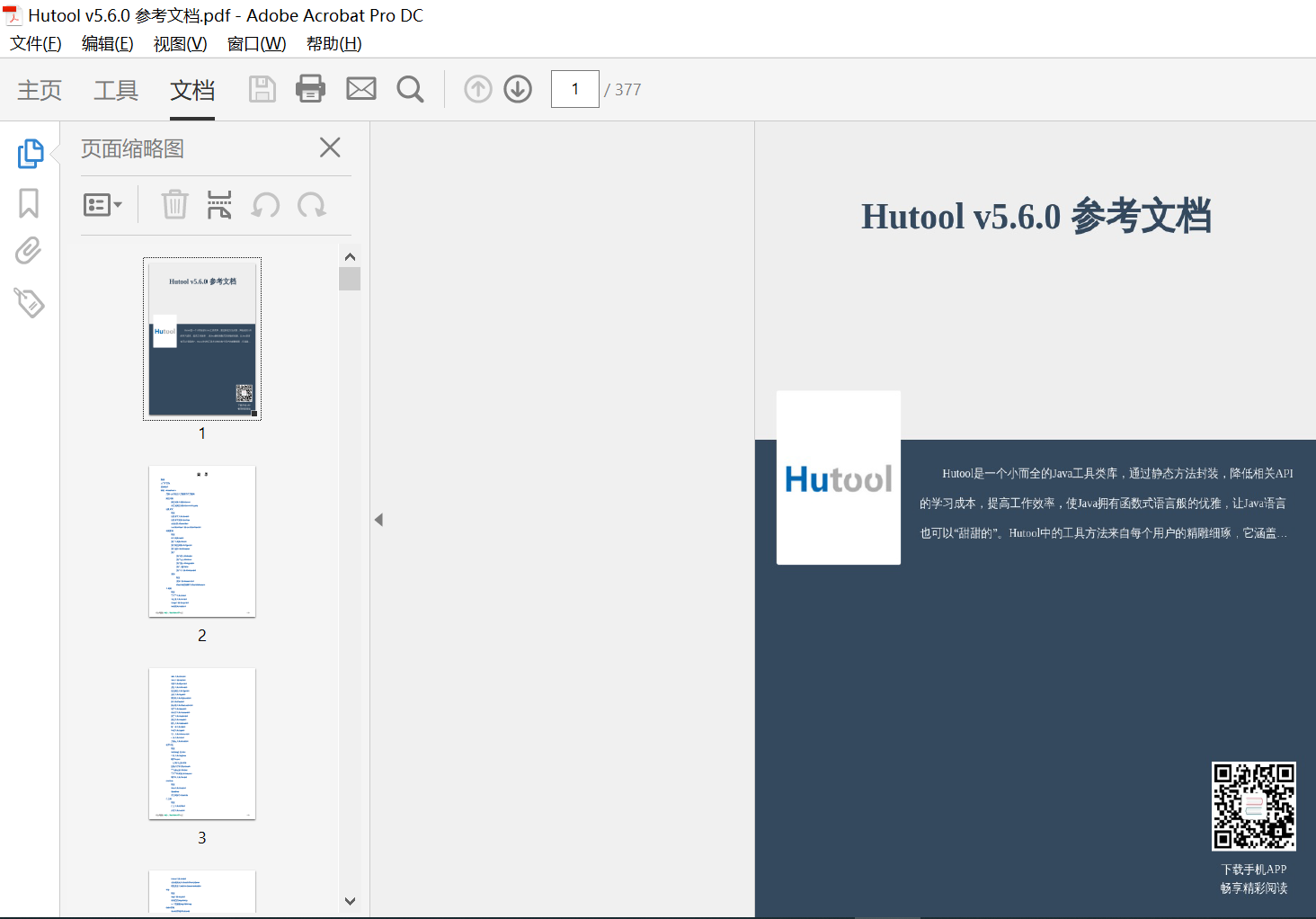Open the 文件(F) menu
This screenshot has height=919, width=1316.
click(36, 44)
